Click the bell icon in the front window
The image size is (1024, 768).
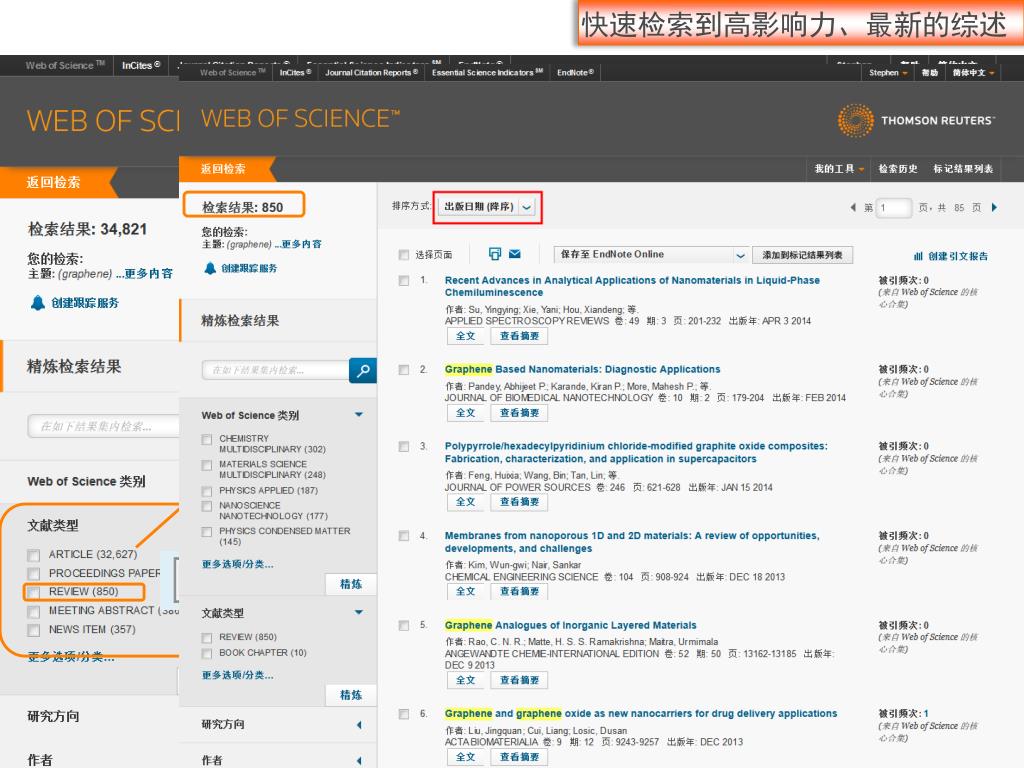(x=210, y=268)
